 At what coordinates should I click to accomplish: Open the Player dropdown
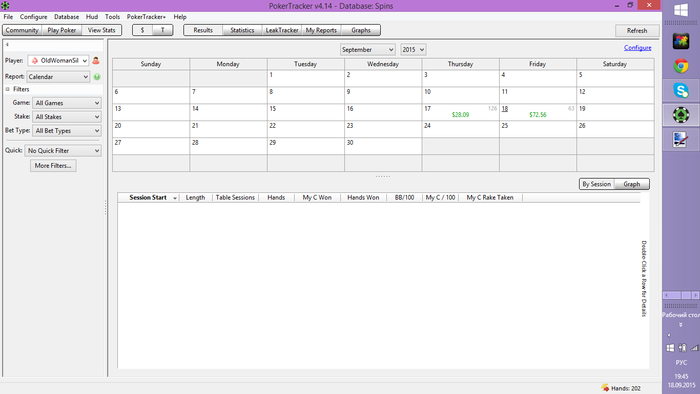[x=58, y=61]
